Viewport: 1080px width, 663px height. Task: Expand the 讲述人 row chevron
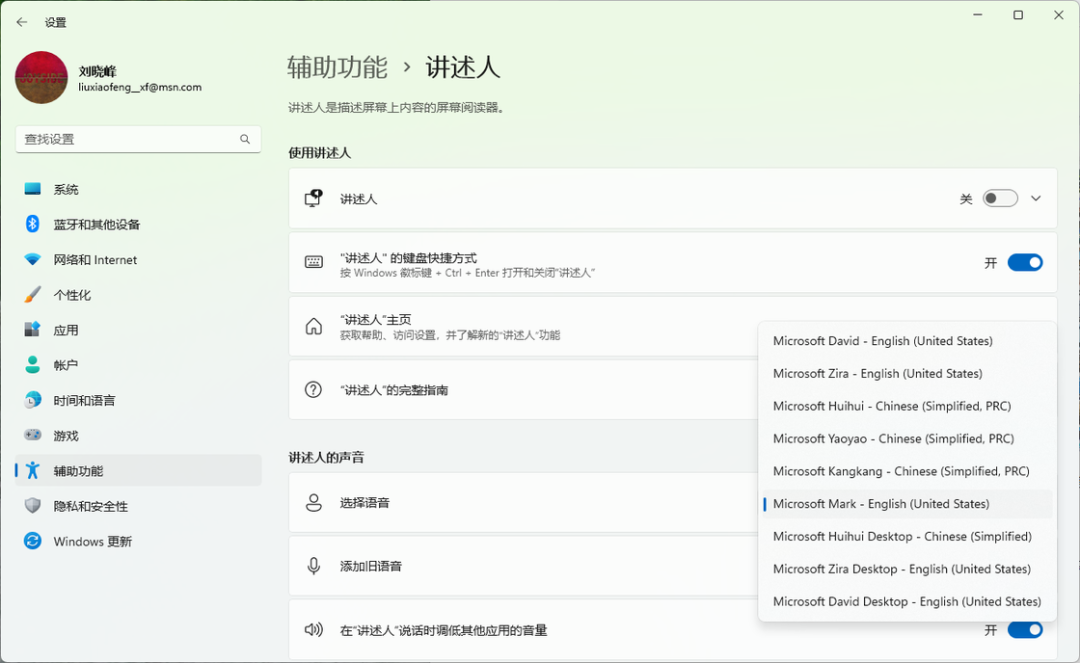pos(1035,198)
